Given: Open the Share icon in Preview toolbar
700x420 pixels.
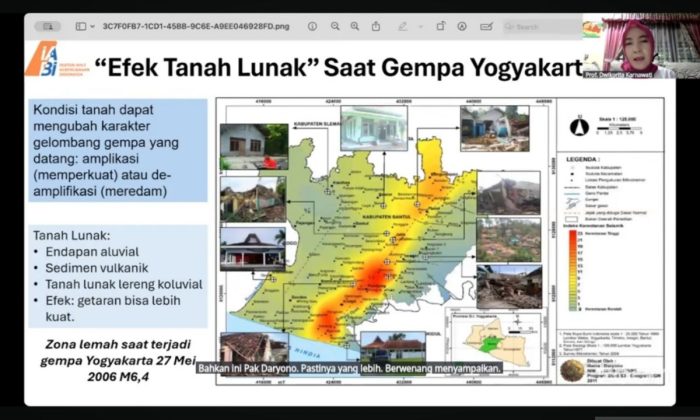Looking at the screenshot, I should click(376, 26).
